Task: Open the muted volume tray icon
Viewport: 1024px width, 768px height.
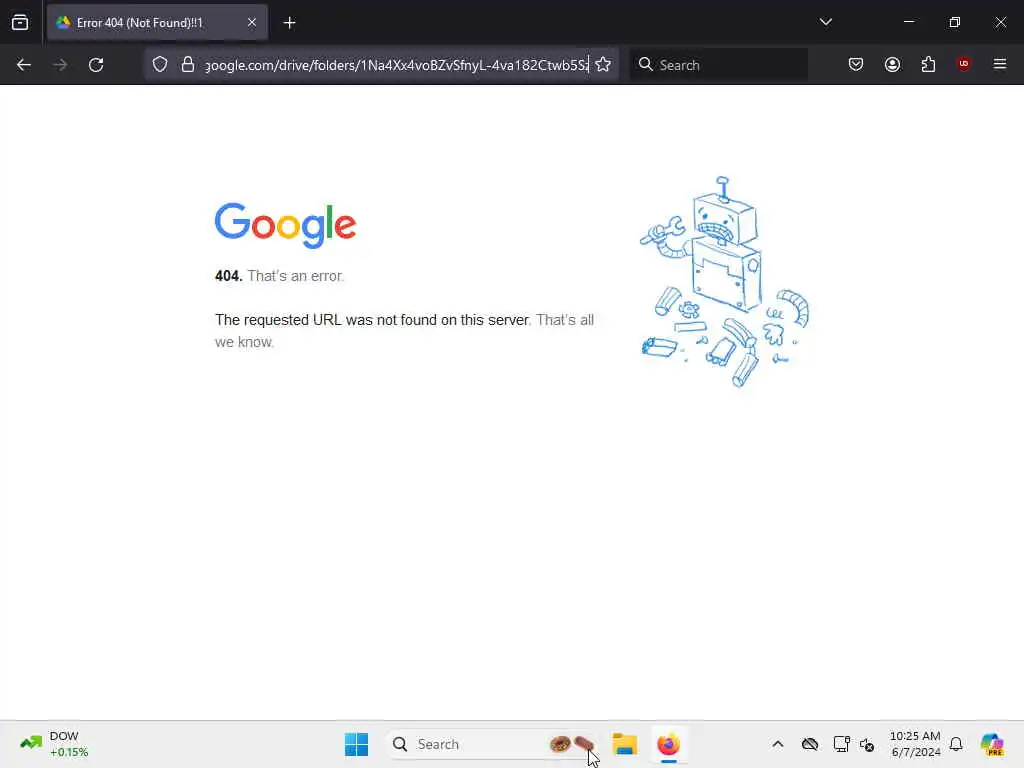Action: pyautogui.click(x=867, y=744)
